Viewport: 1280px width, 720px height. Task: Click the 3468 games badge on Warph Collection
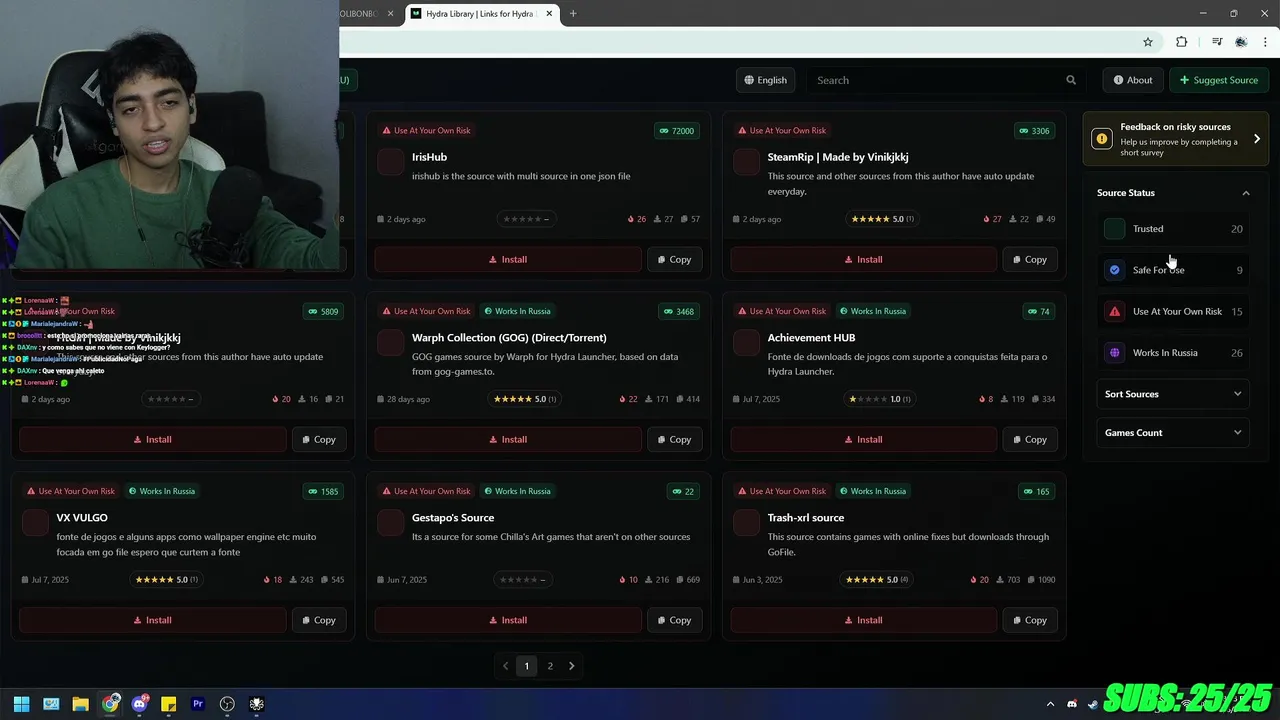(678, 311)
